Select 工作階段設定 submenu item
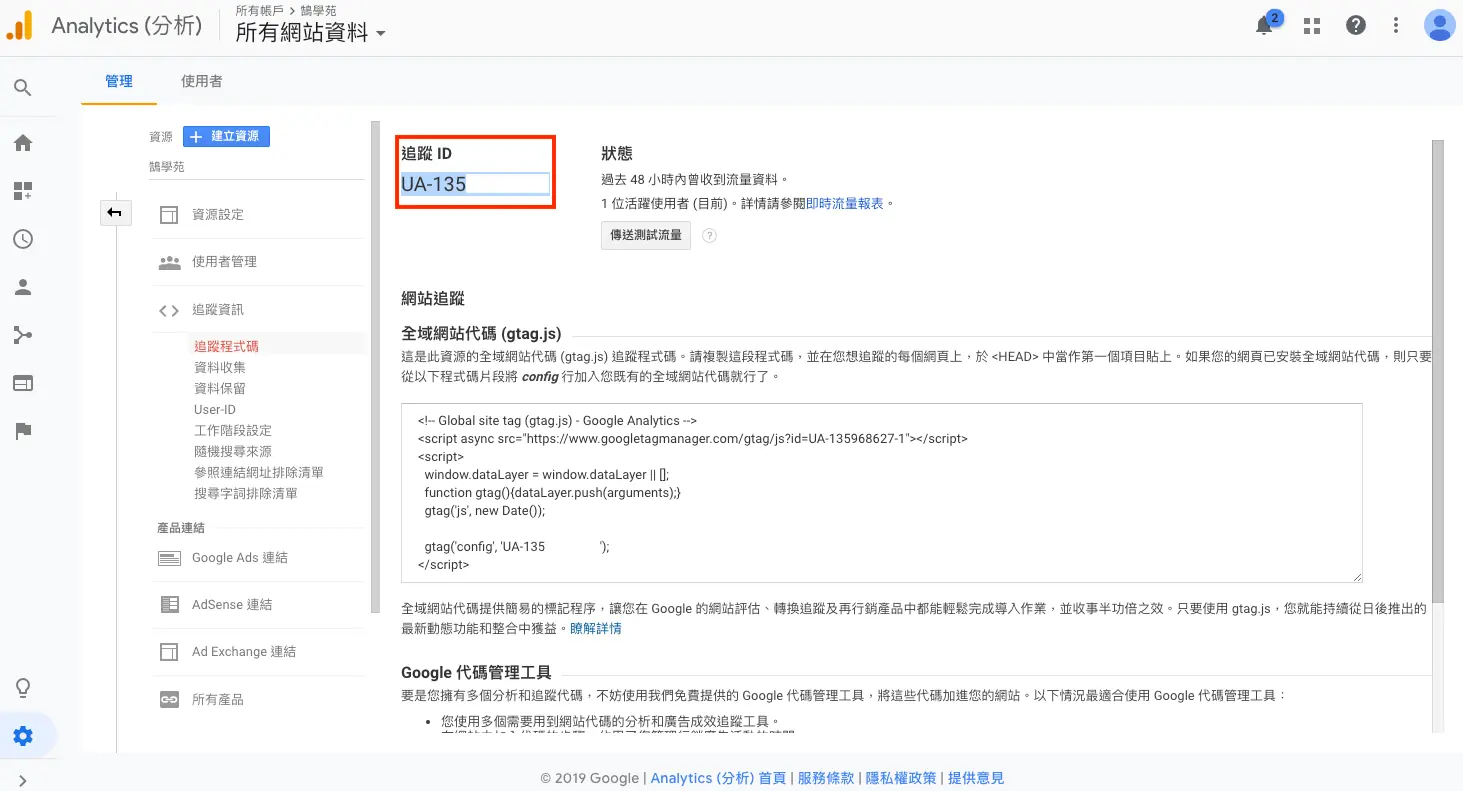The height and width of the screenshot is (791, 1463). (233, 430)
